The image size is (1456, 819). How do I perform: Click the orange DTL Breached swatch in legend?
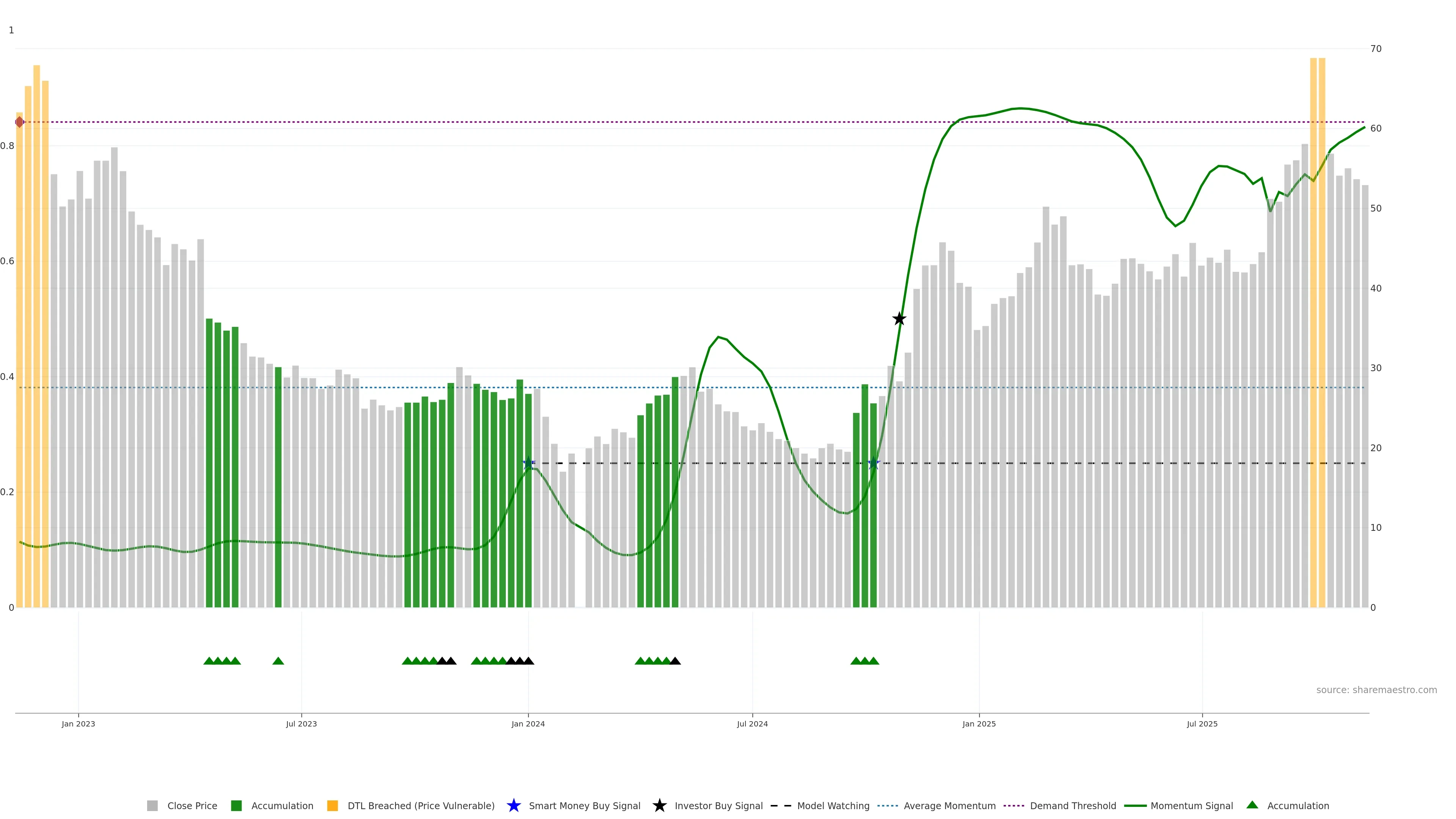333,805
